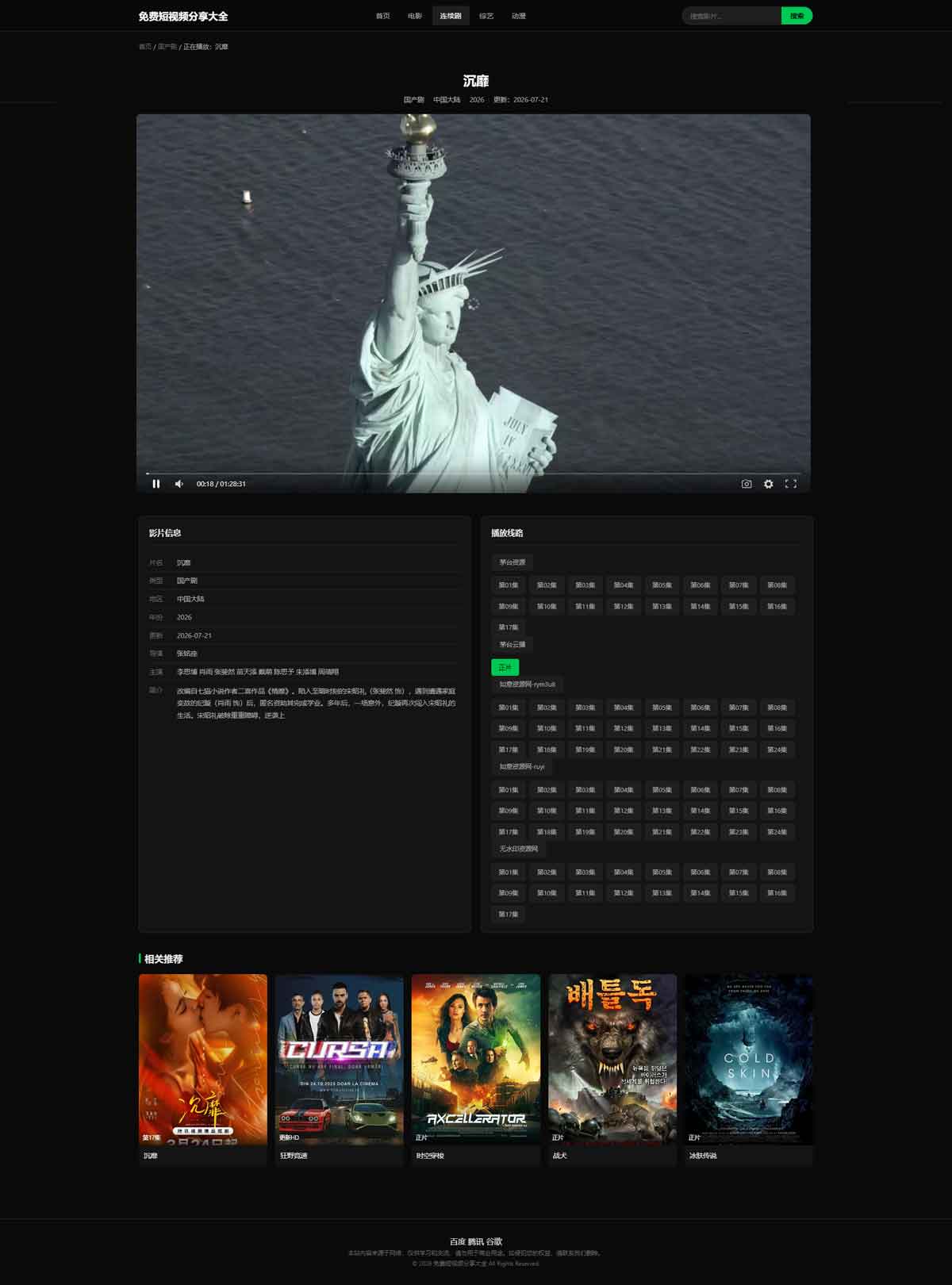Open the 综艺 navigation tab

486,16
